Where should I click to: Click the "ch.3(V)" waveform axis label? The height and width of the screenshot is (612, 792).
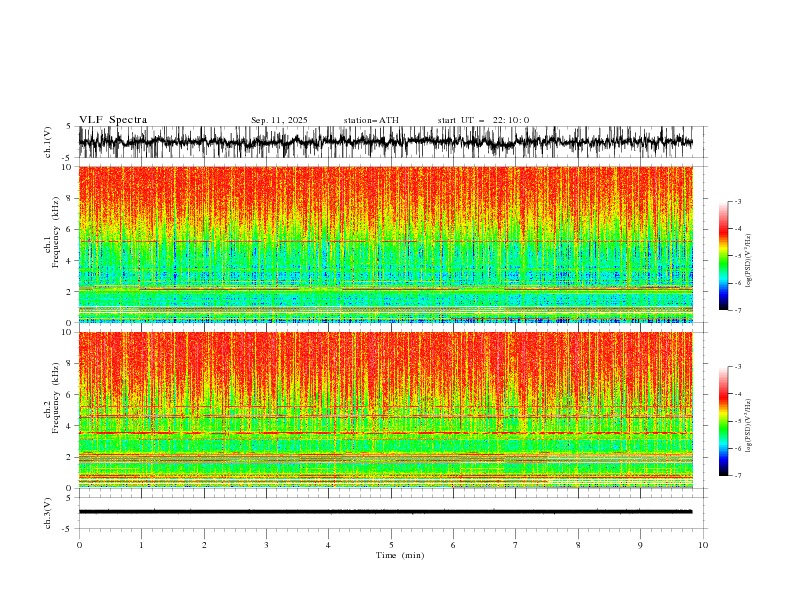[48, 513]
